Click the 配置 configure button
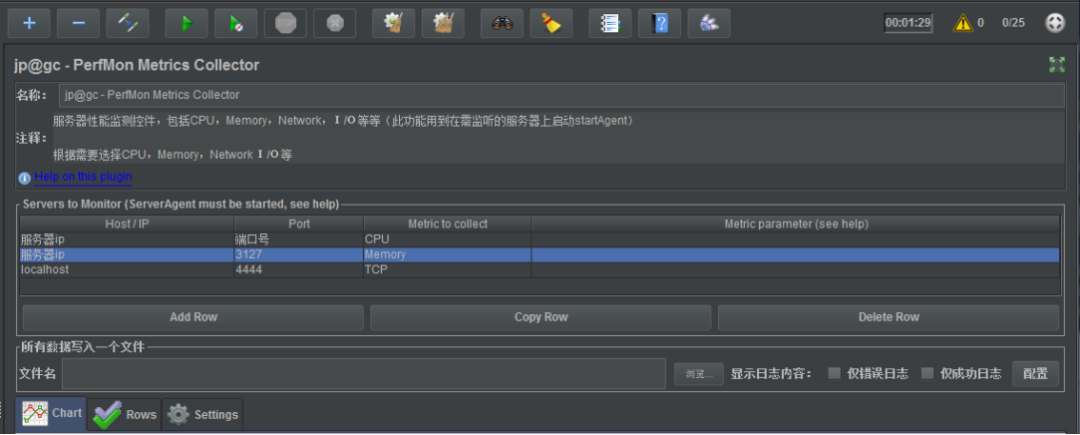The height and width of the screenshot is (435, 1080). tap(1035, 374)
